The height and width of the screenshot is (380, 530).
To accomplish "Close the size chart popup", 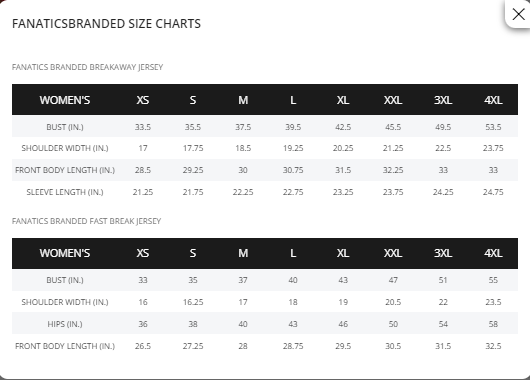I will tap(518, 14).
